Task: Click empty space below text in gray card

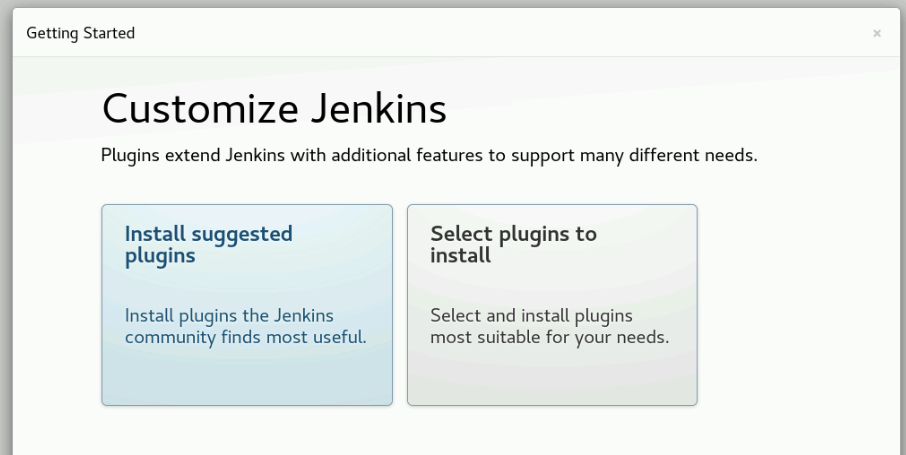Action: tap(552, 378)
